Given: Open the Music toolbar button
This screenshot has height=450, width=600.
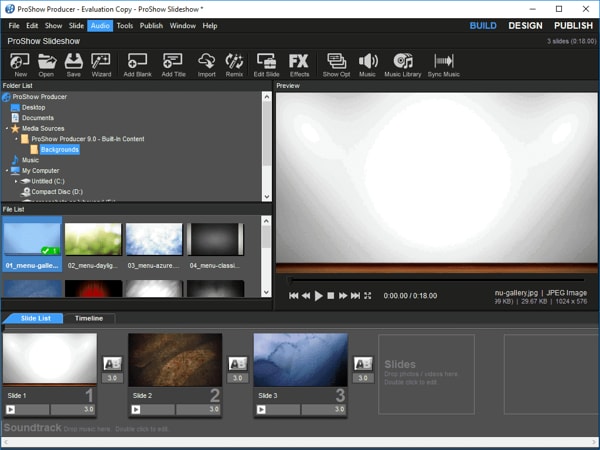Looking at the screenshot, I should coord(367,65).
